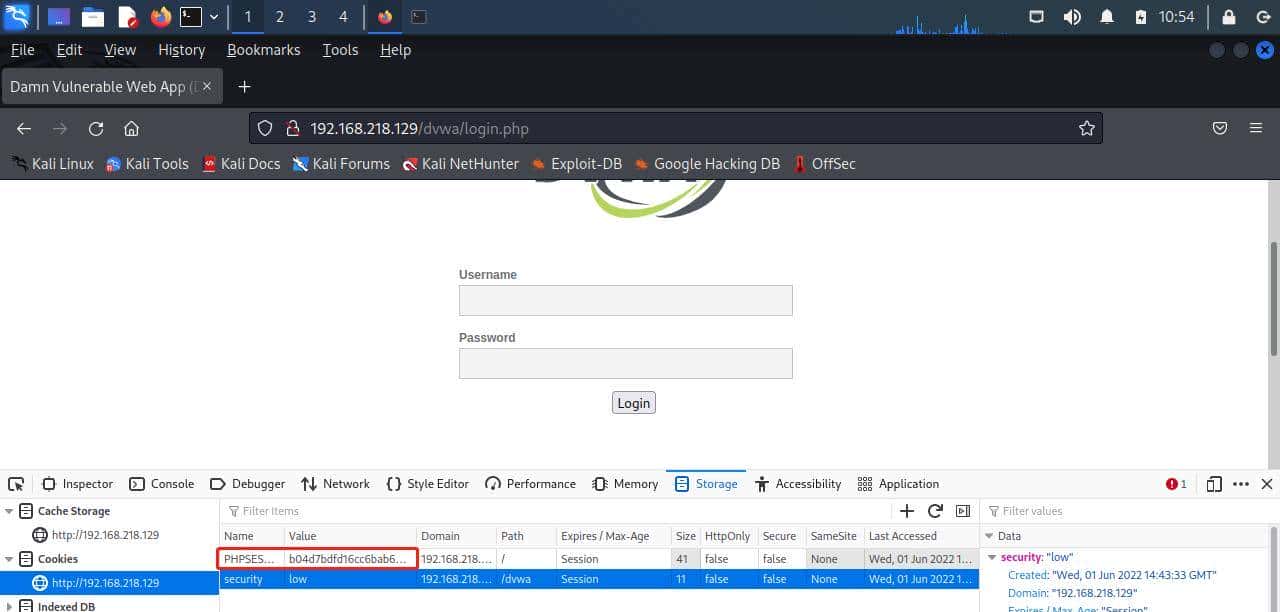Open the Google Hacking DB bookmark
Screen dimensions: 1280x612
(707, 164)
